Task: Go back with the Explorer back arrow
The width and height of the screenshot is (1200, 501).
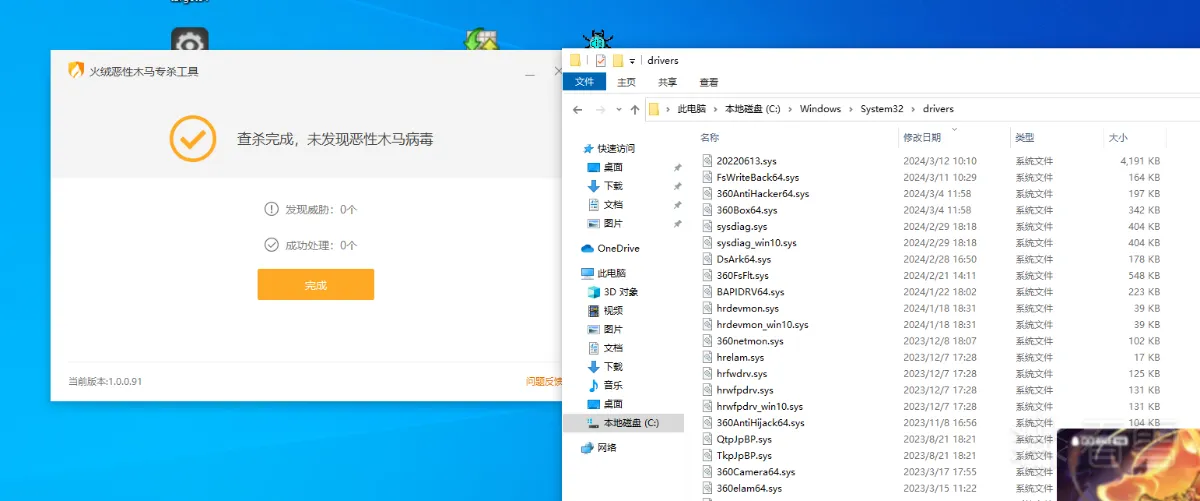Action: (578, 109)
